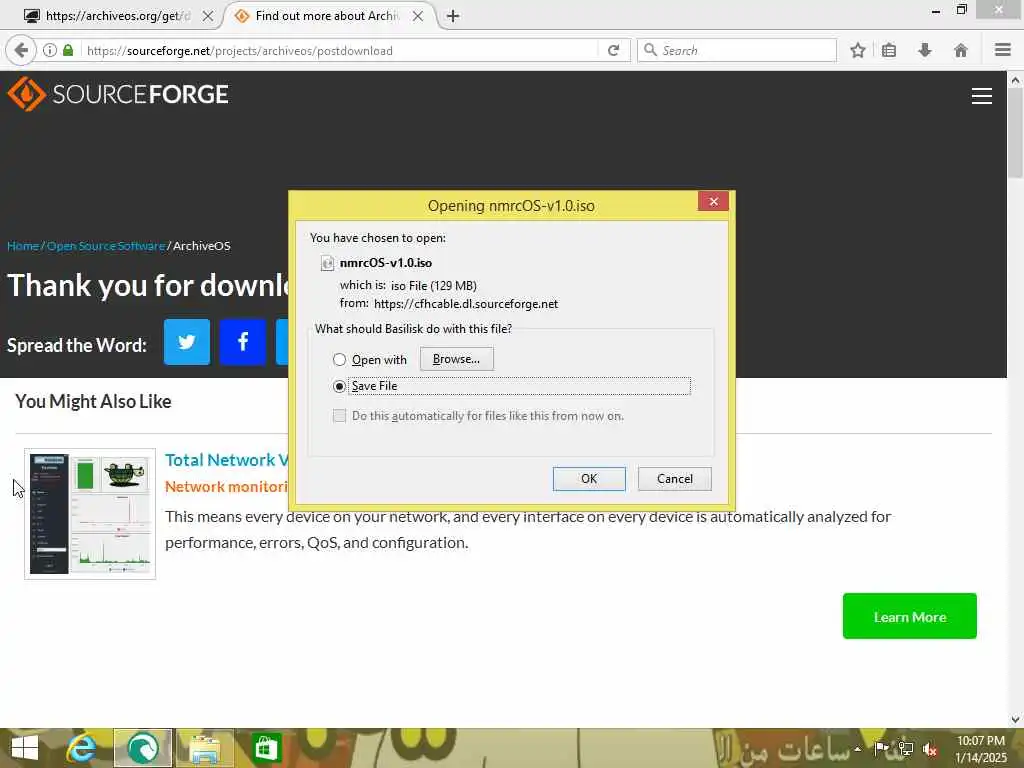The width and height of the screenshot is (1024, 768).
Task: Open a new browser tab
Action: click(x=453, y=16)
